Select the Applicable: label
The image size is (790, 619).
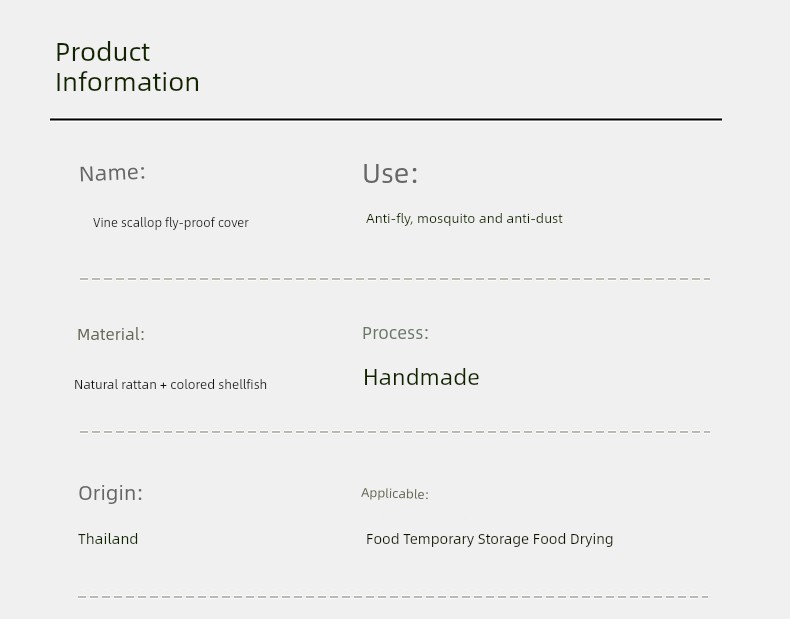[394, 494]
